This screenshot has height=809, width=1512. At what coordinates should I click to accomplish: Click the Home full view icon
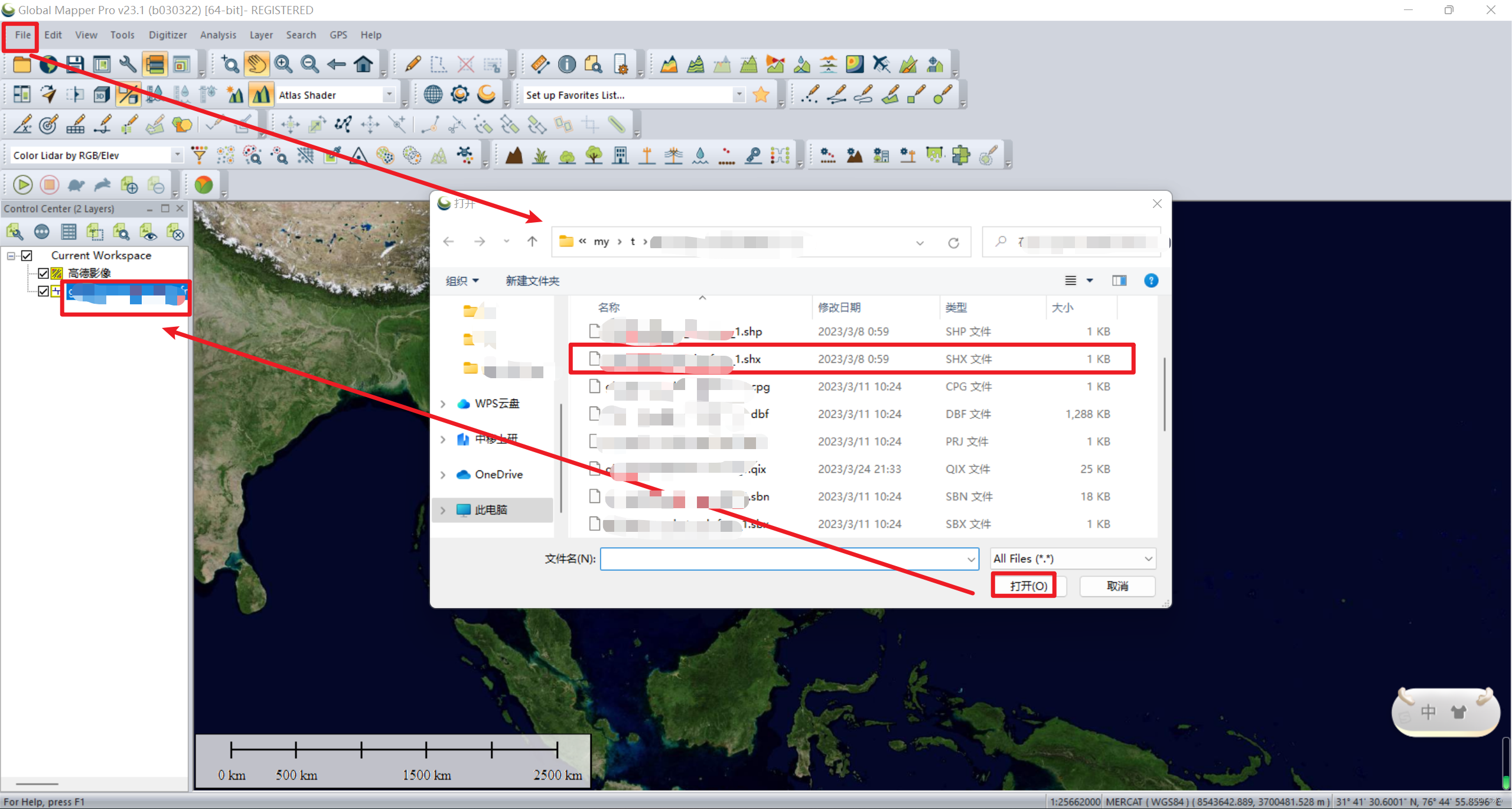coord(363,64)
